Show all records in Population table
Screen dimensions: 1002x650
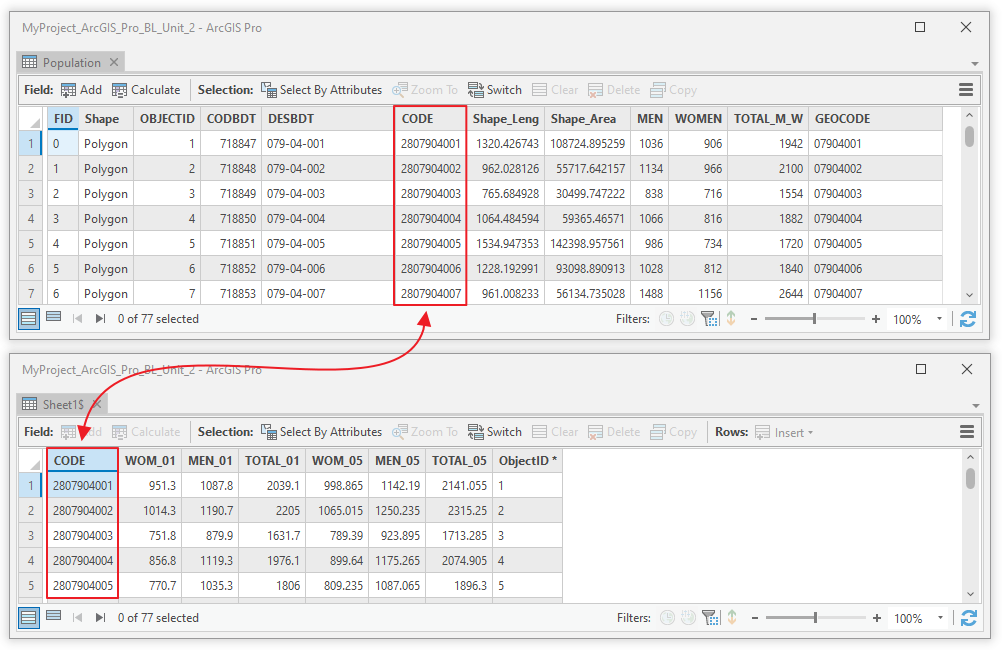[29, 318]
